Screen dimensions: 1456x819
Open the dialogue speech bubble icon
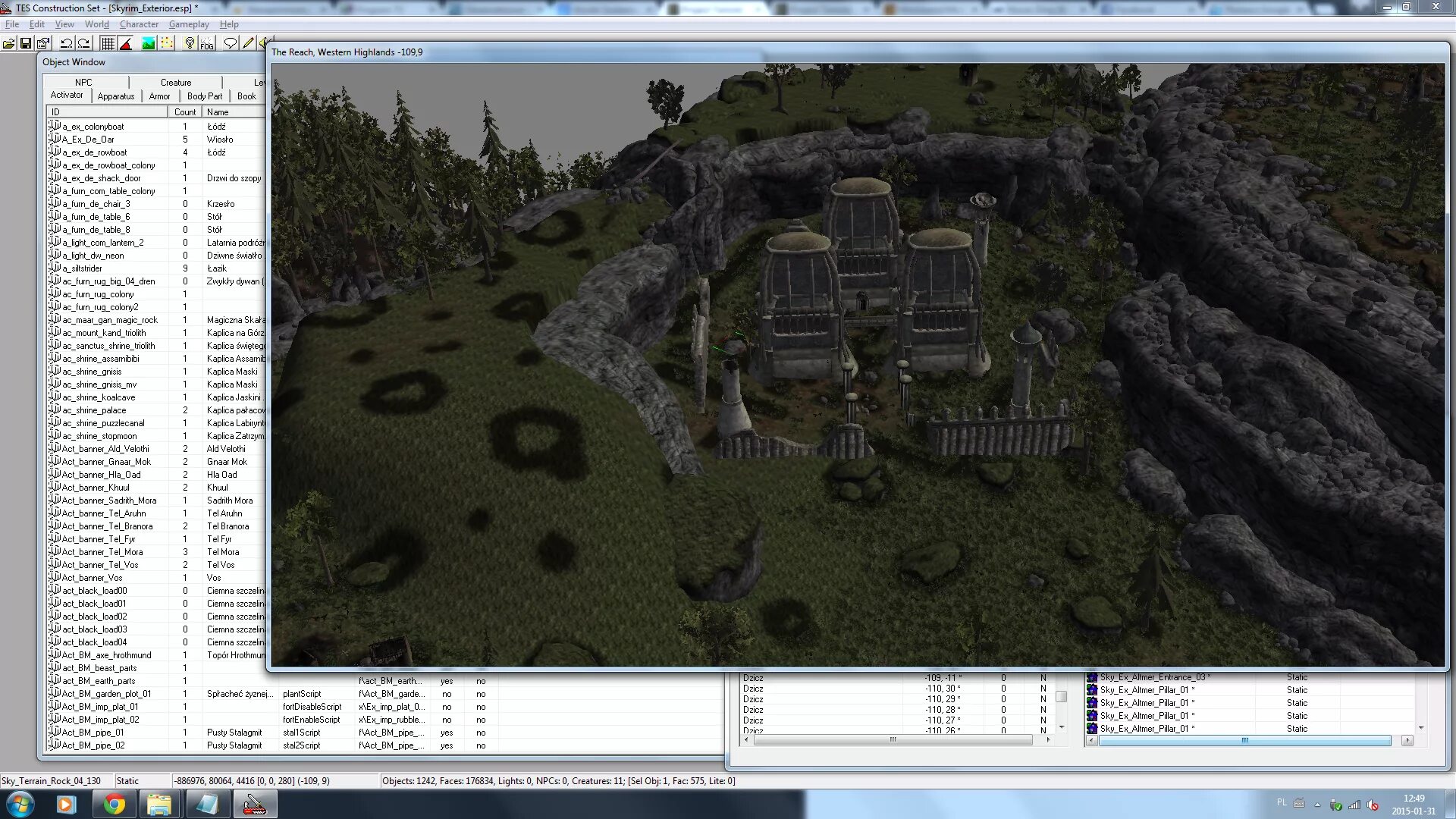coord(230,43)
